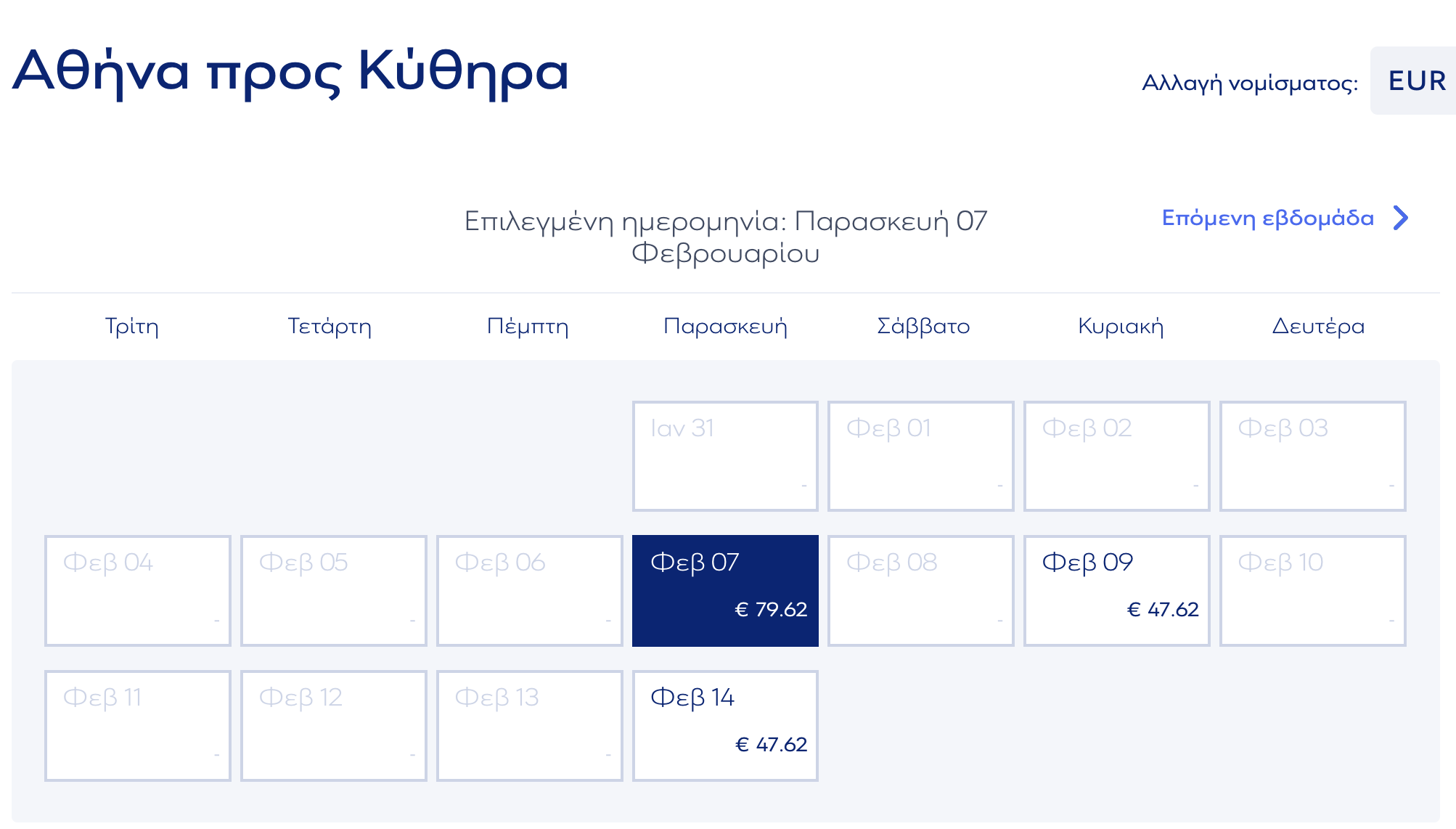The height and width of the screenshot is (829, 1456).
Task: Click the Φεβ 13 date cell
Action: [x=530, y=725]
